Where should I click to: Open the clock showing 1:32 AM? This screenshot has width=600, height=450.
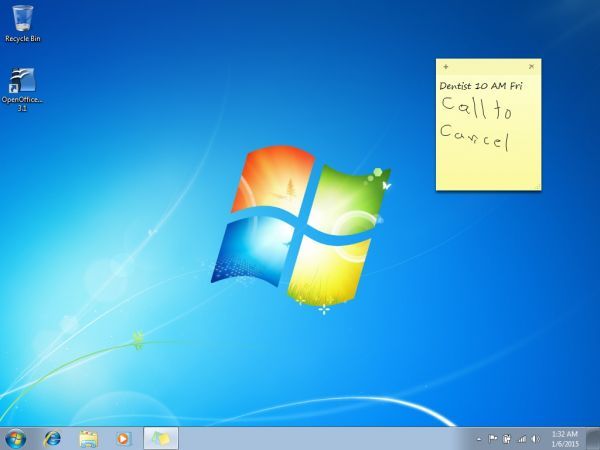tap(565, 439)
